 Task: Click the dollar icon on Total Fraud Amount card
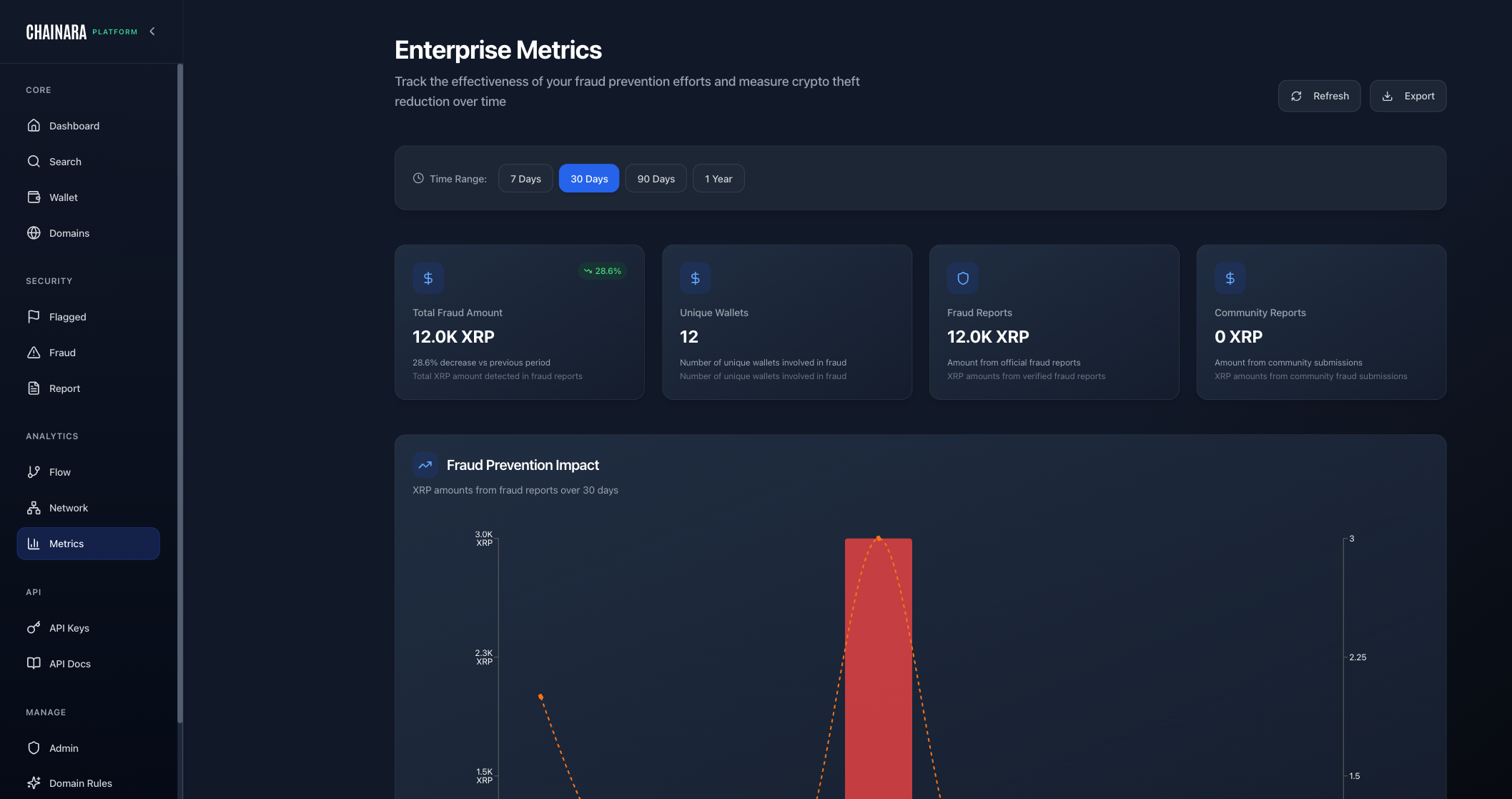pyautogui.click(x=428, y=278)
